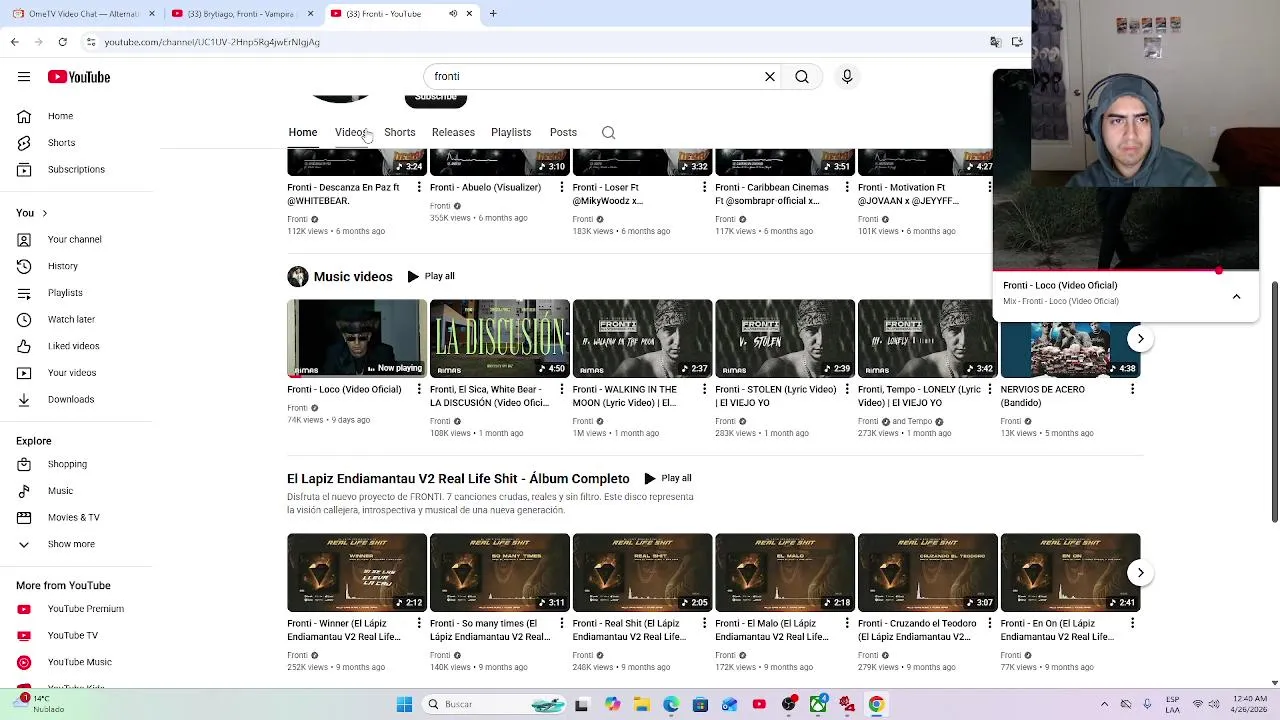Open options menu for LA DISCUSIÓN video
This screenshot has width=1280, height=720.
tap(561, 389)
